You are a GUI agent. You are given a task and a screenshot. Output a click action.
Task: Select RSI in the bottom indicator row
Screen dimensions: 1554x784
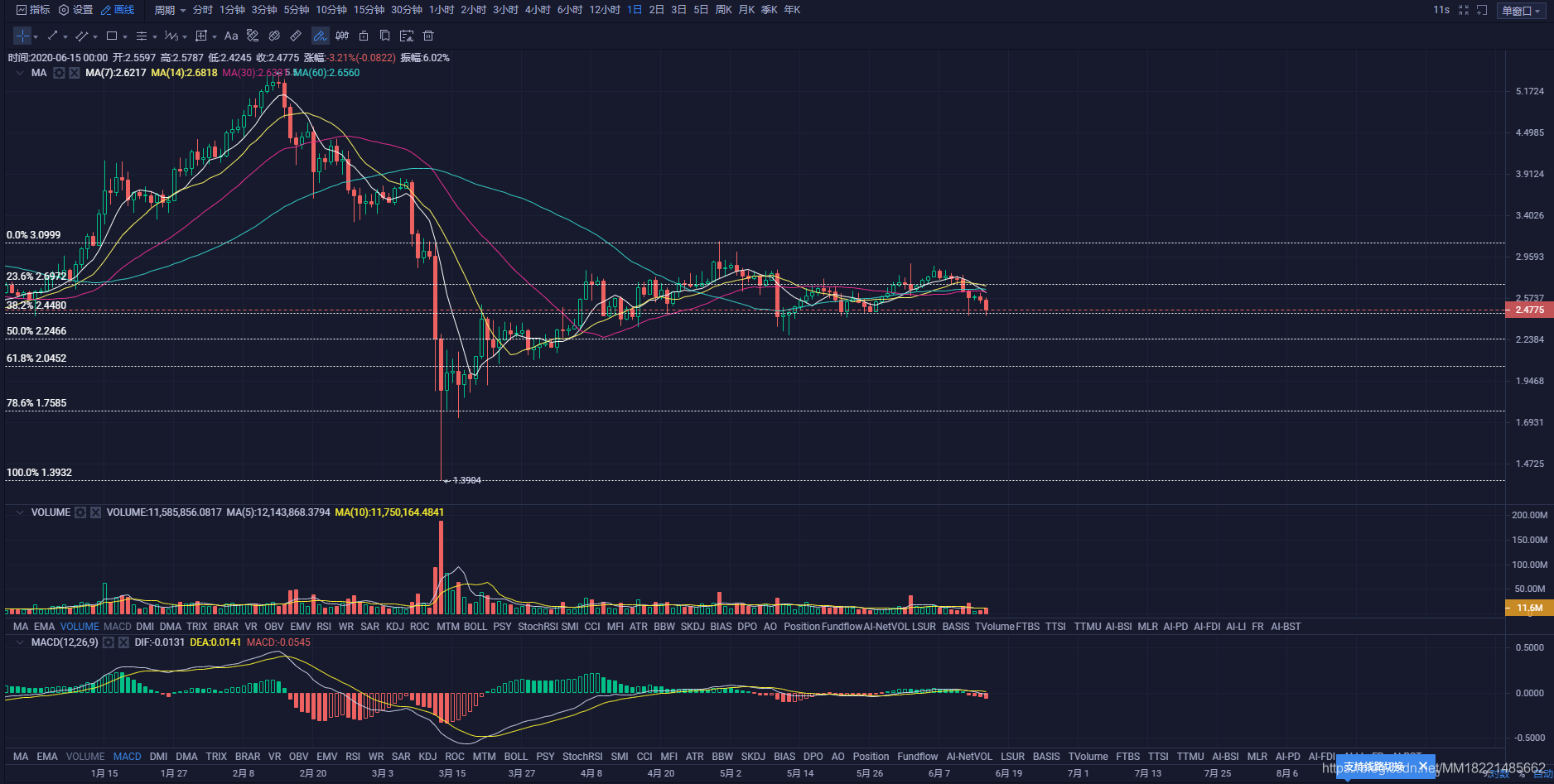353,757
